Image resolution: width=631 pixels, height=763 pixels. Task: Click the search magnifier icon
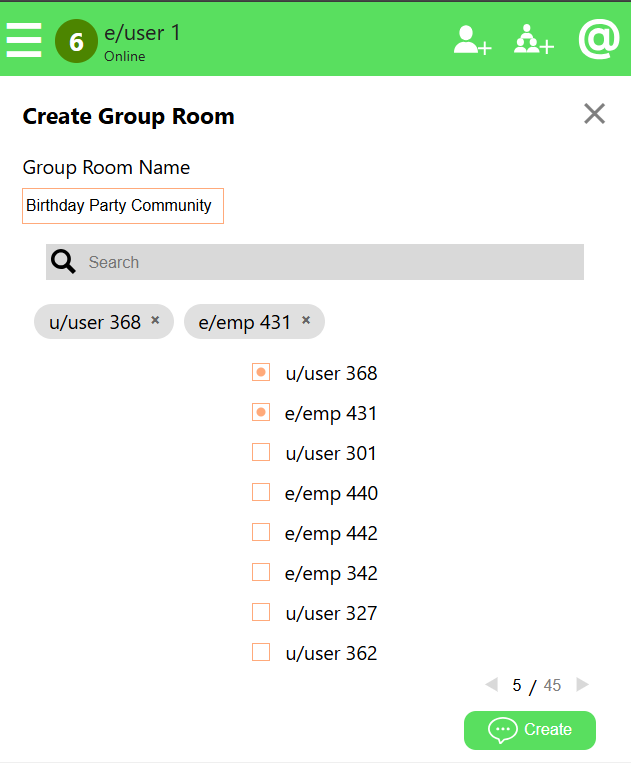coord(64,262)
